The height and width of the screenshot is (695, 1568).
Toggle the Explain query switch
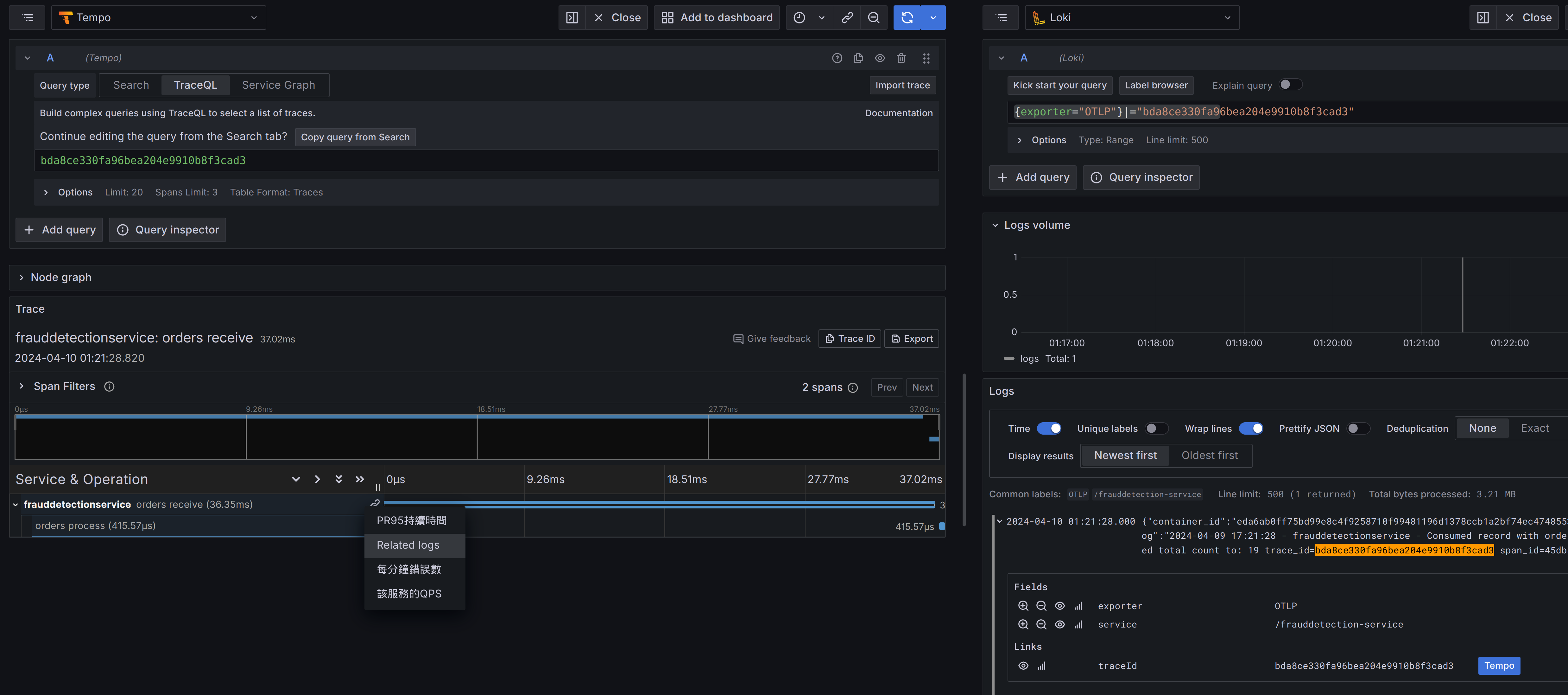[1290, 85]
